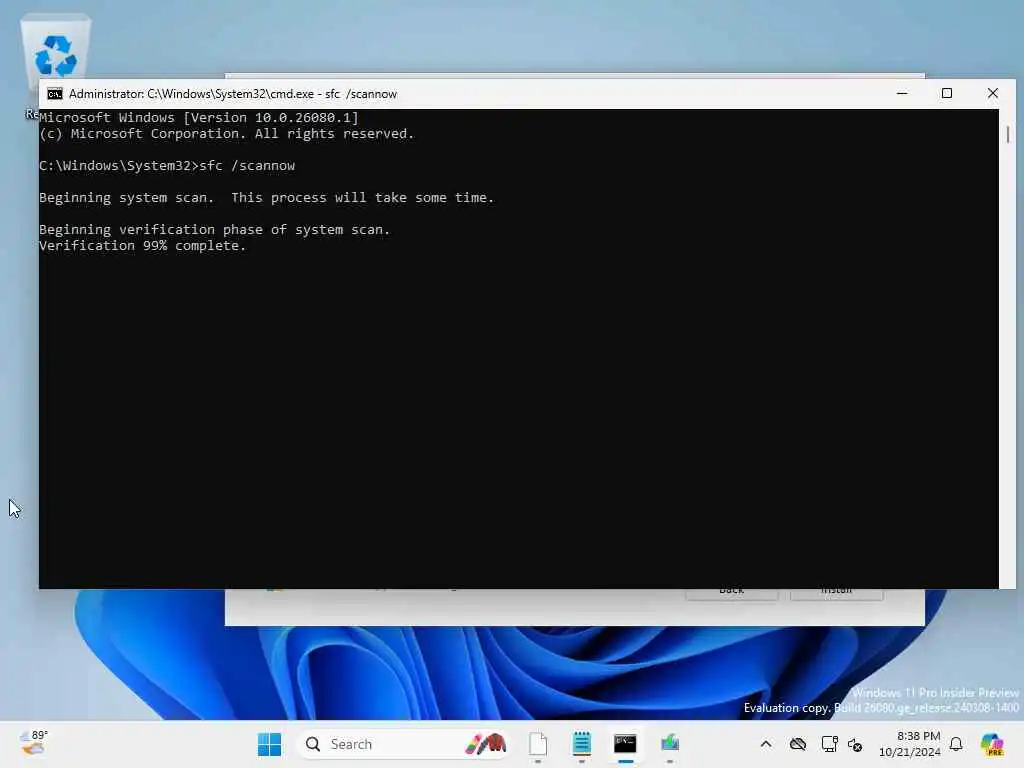
Task: Open the cmd window system menu icon
Action: (x=55, y=94)
